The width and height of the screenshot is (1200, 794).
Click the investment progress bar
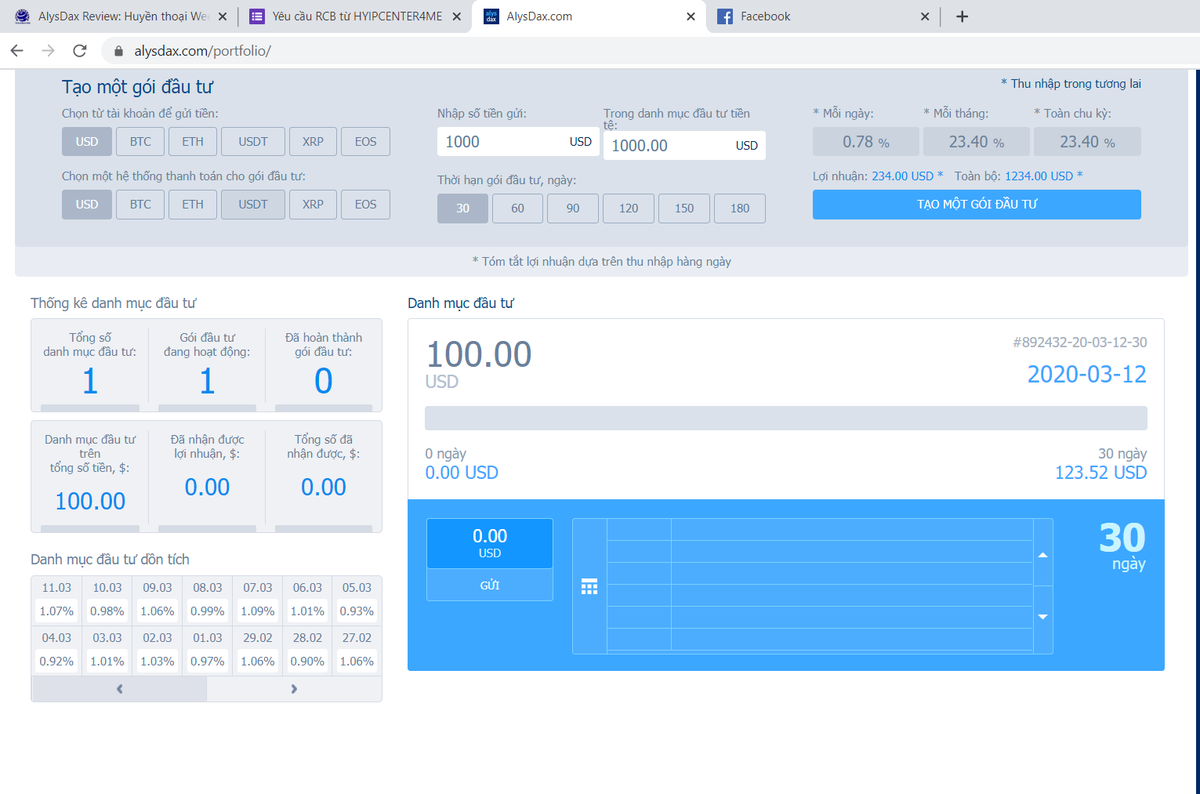pyautogui.click(x=786, y=418)
